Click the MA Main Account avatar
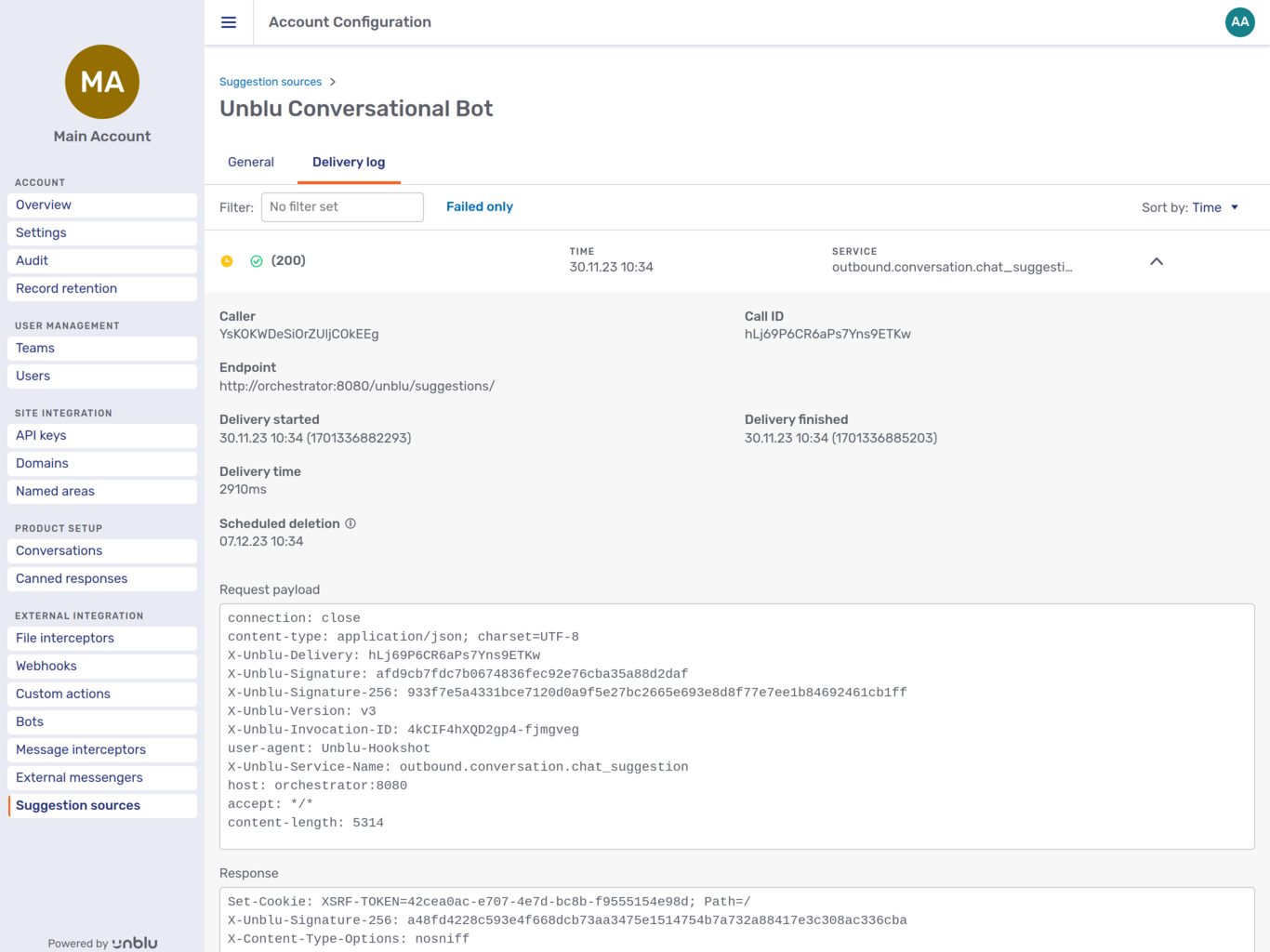Viewport: 1270px width, 952px height. click(x=101, y=82)
